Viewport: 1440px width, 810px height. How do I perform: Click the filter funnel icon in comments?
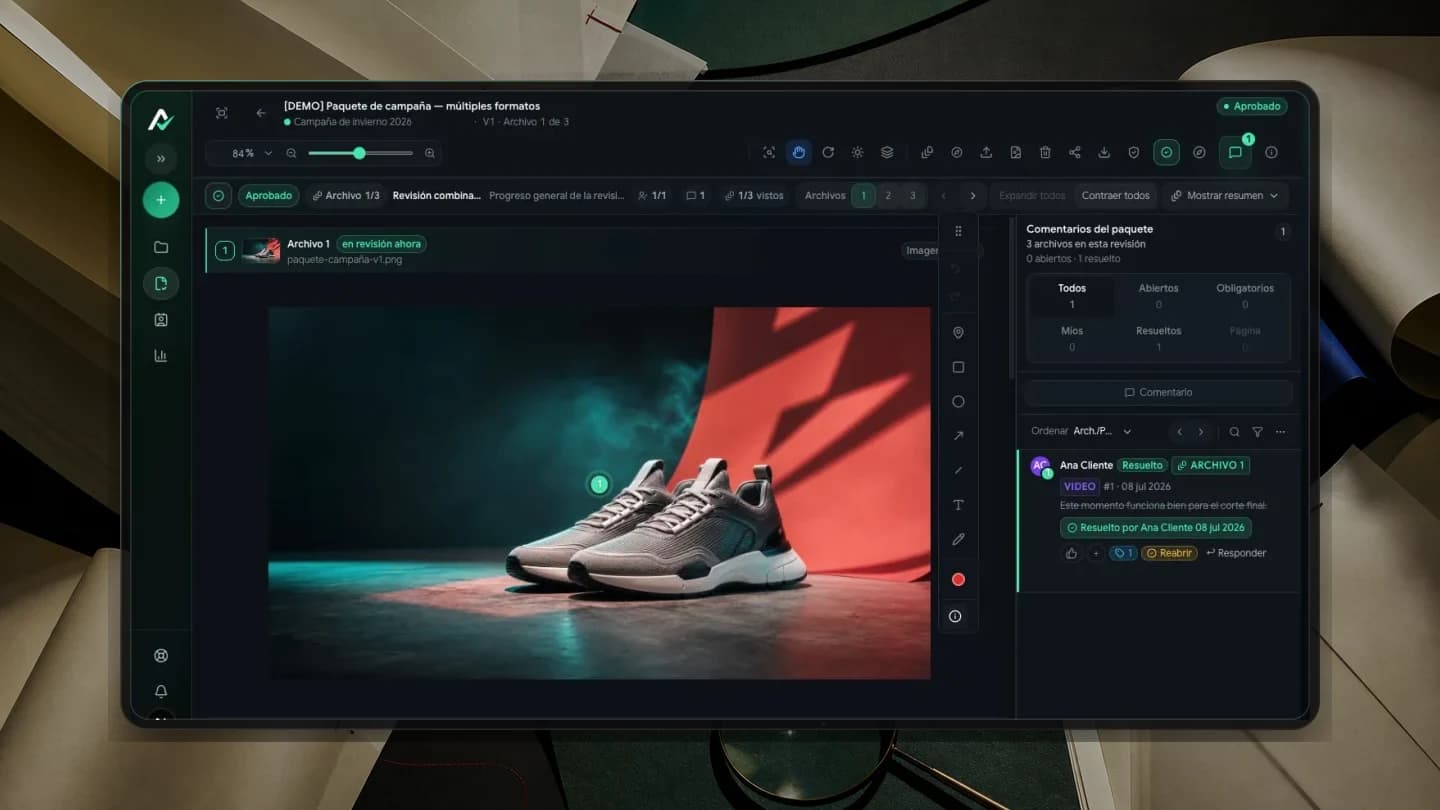coord(1257,432)
